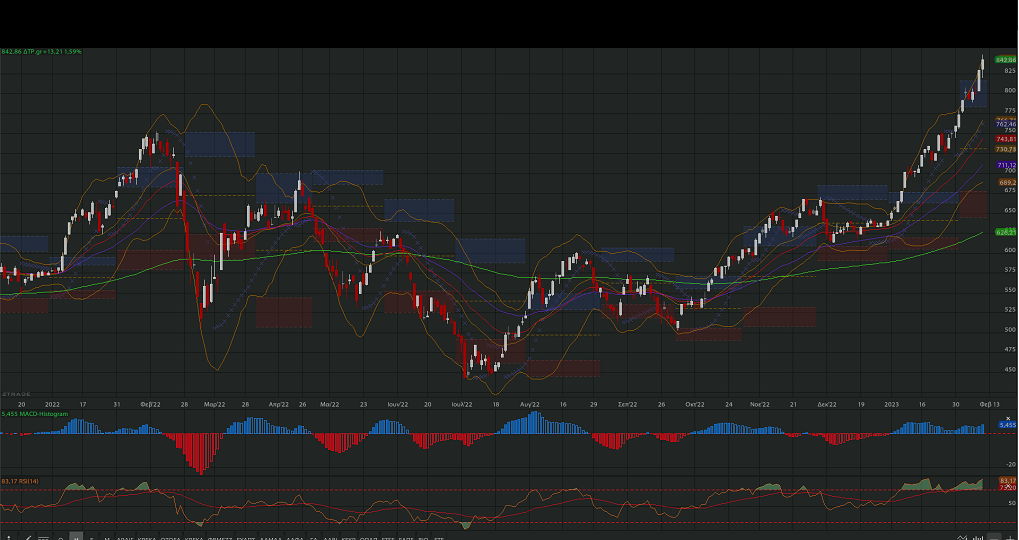Screen dimensions: 1019x540
Task: Click the Μαρ'22 date axis label
Action: click(214, 404)
